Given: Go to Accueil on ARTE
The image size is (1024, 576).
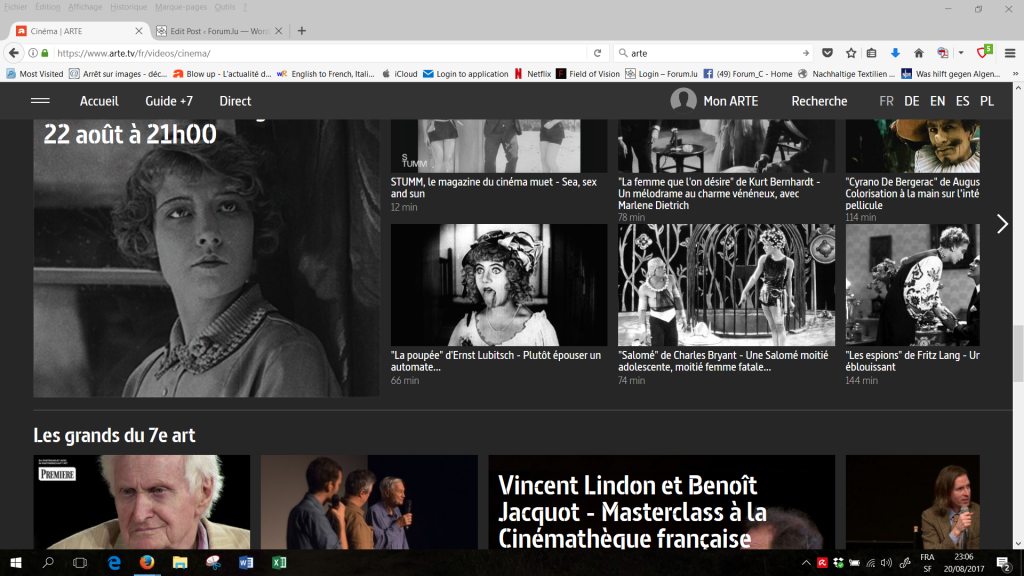Looking at the screenshot, I should click(x=99, y=101).
